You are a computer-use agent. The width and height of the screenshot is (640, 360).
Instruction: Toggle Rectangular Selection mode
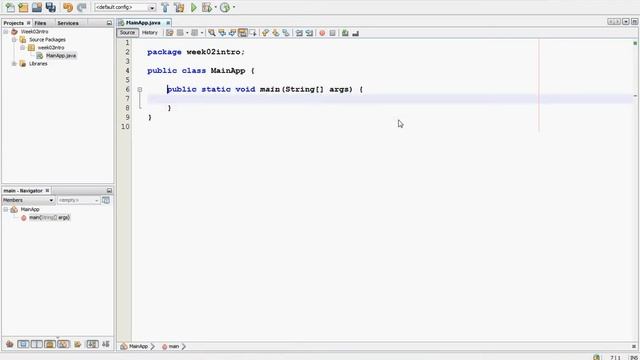tap(253, 33)
